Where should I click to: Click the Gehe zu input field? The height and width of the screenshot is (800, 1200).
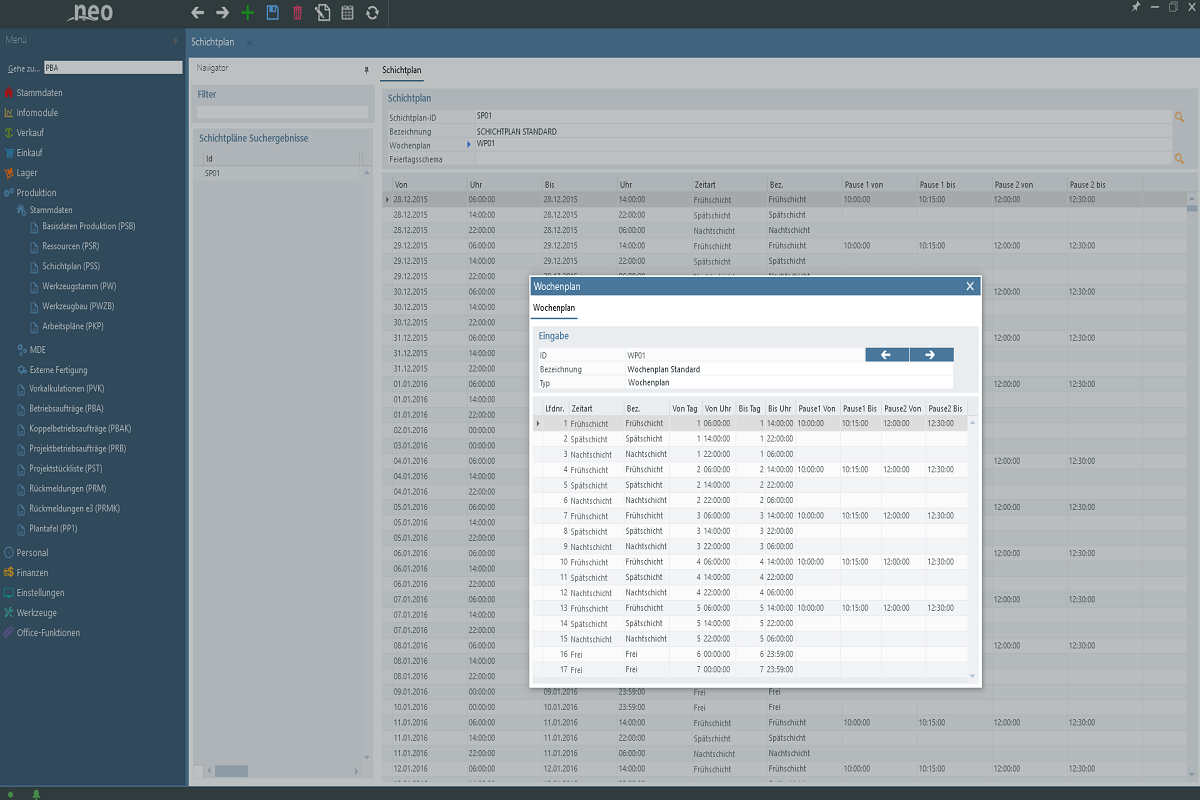coord(113,68)
